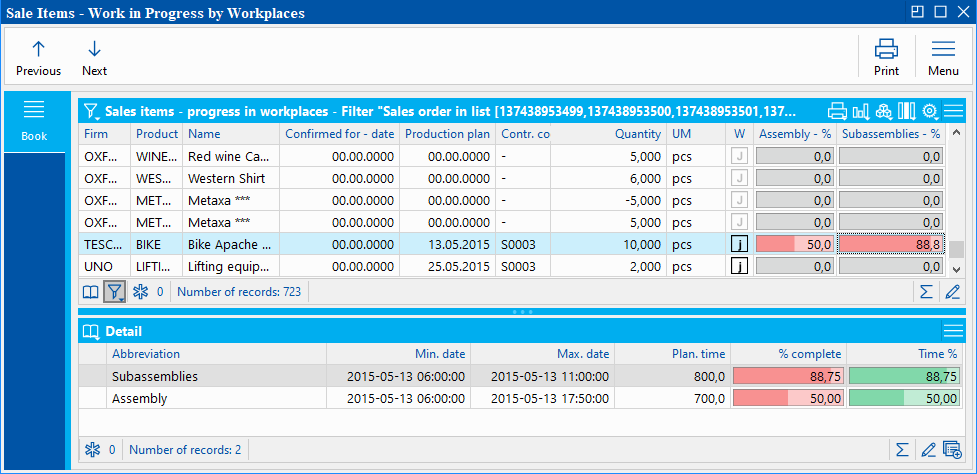The image size is (977, 474).
Task: Select the Assembly detail row
Action: (520, 399)
